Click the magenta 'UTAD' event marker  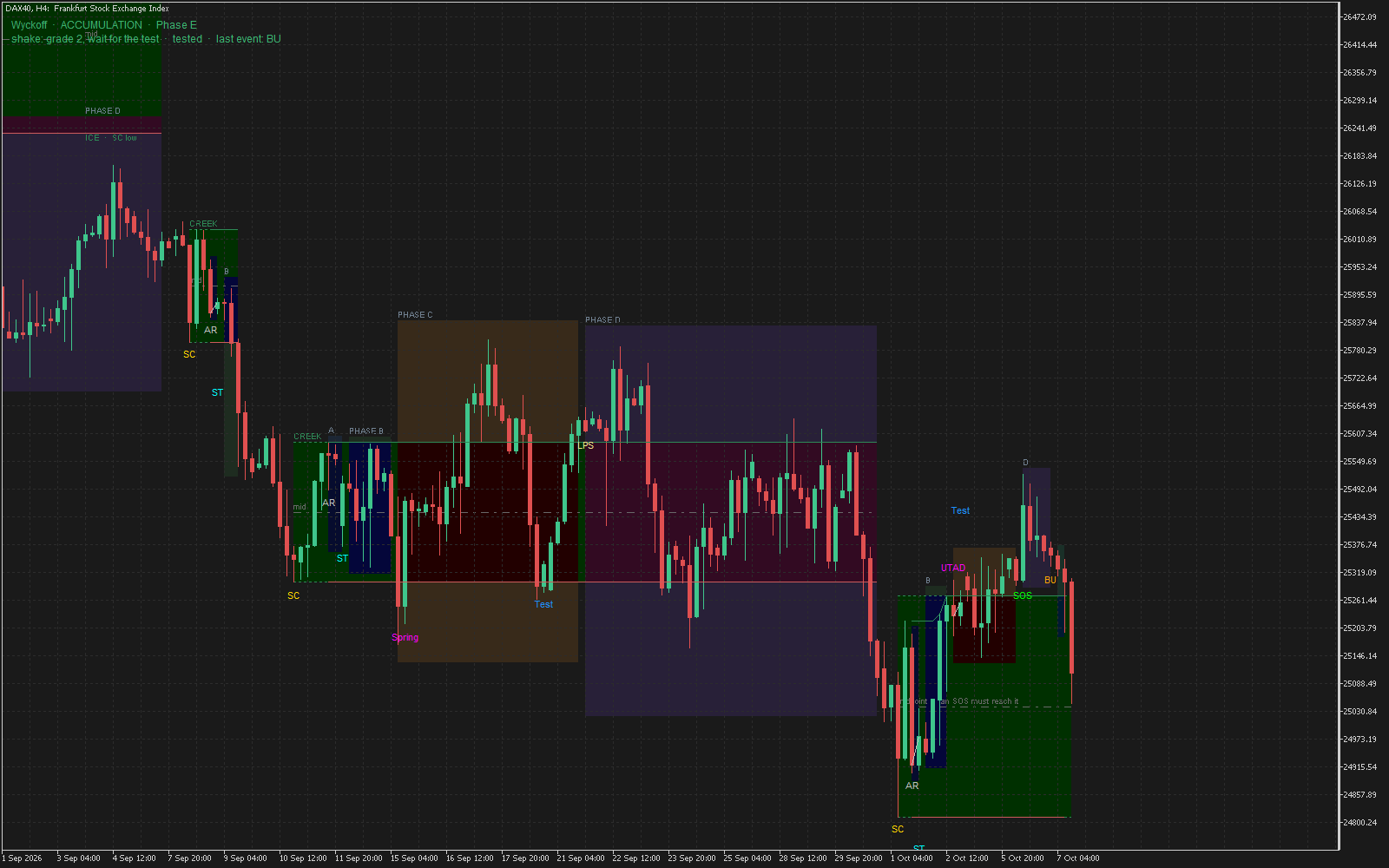tap(953, 568)
